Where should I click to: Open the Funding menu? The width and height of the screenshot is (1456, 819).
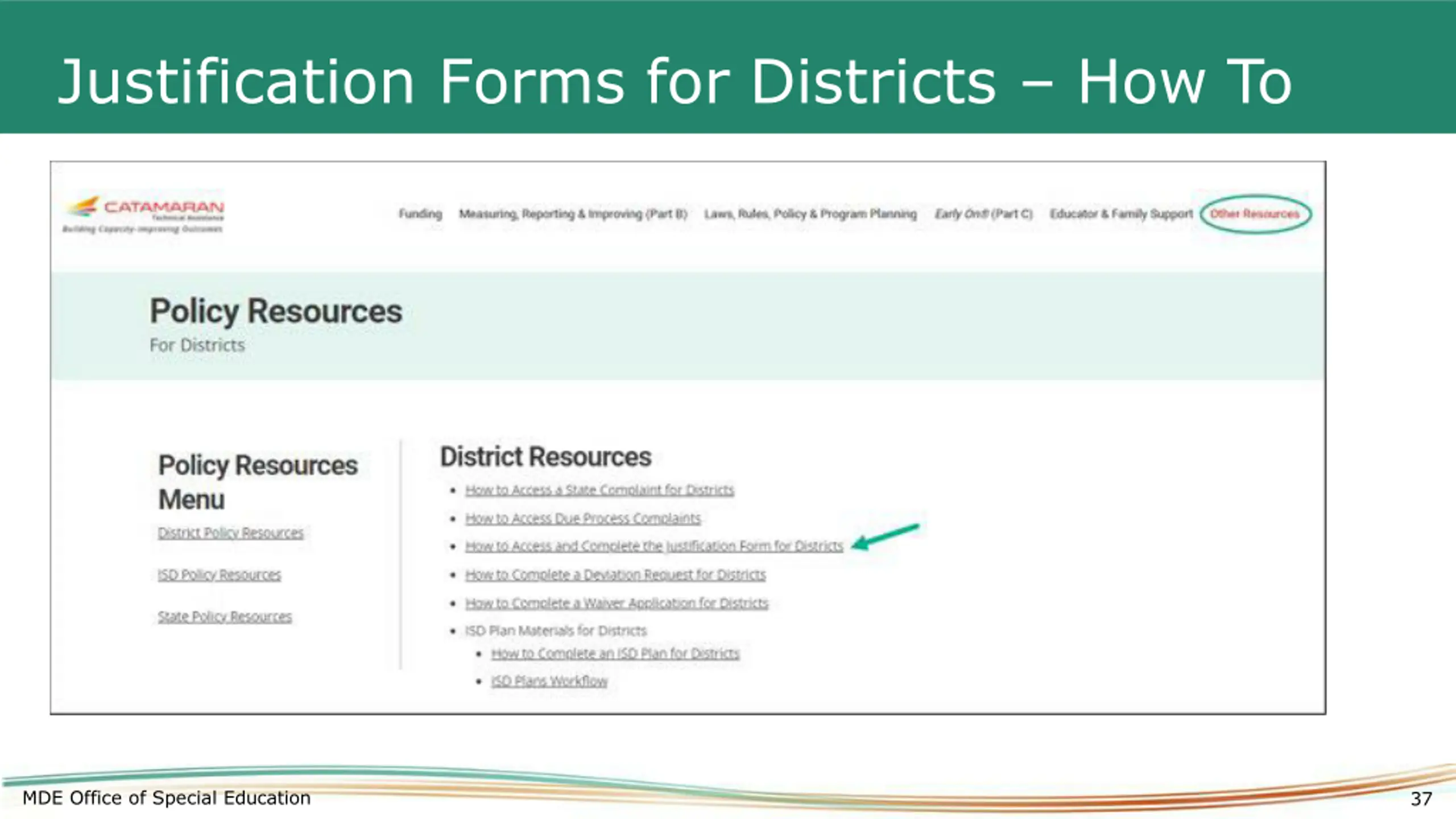(x=420, y=214)
